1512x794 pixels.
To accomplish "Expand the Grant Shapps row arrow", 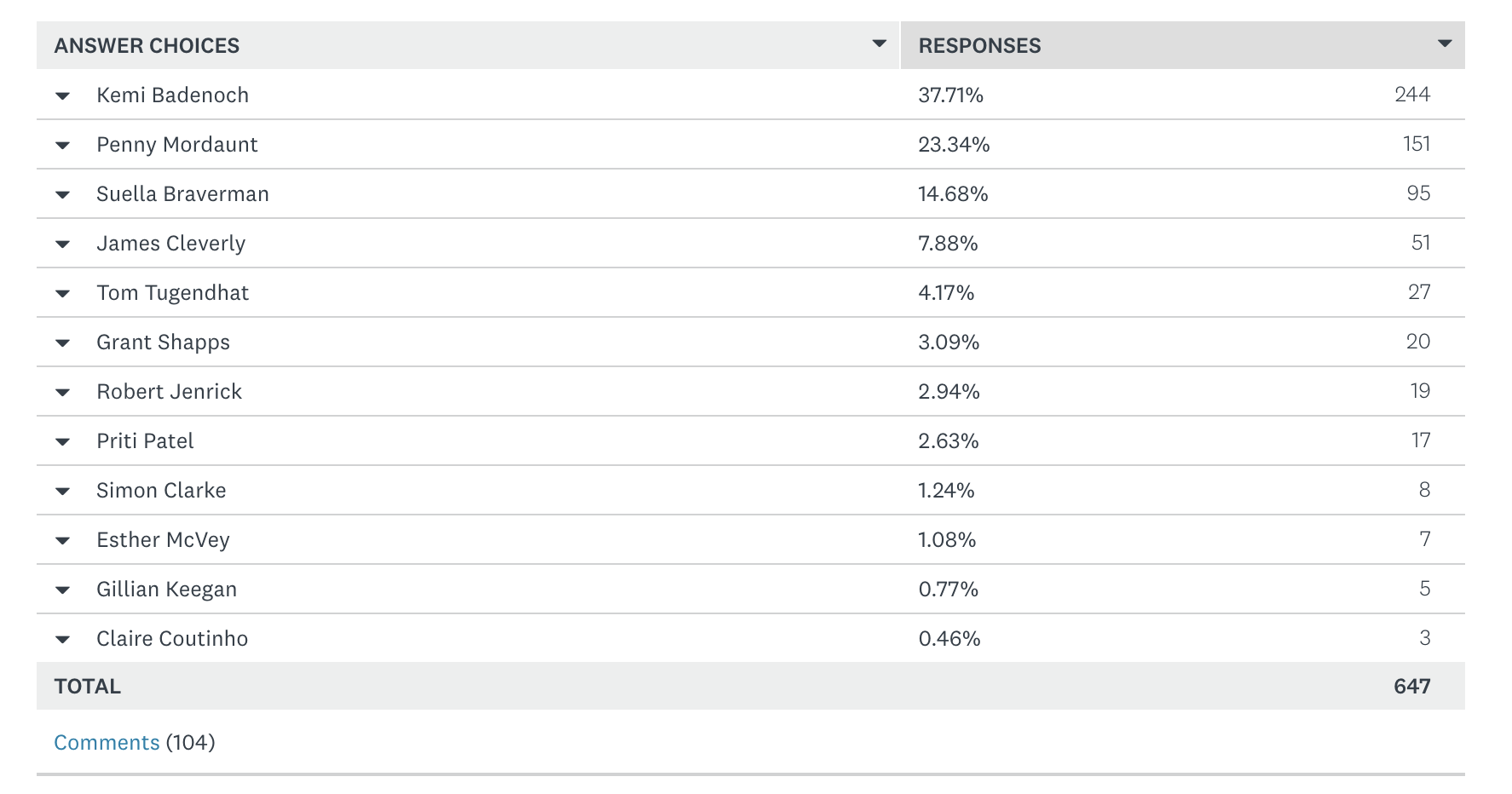I will point(62,343).
